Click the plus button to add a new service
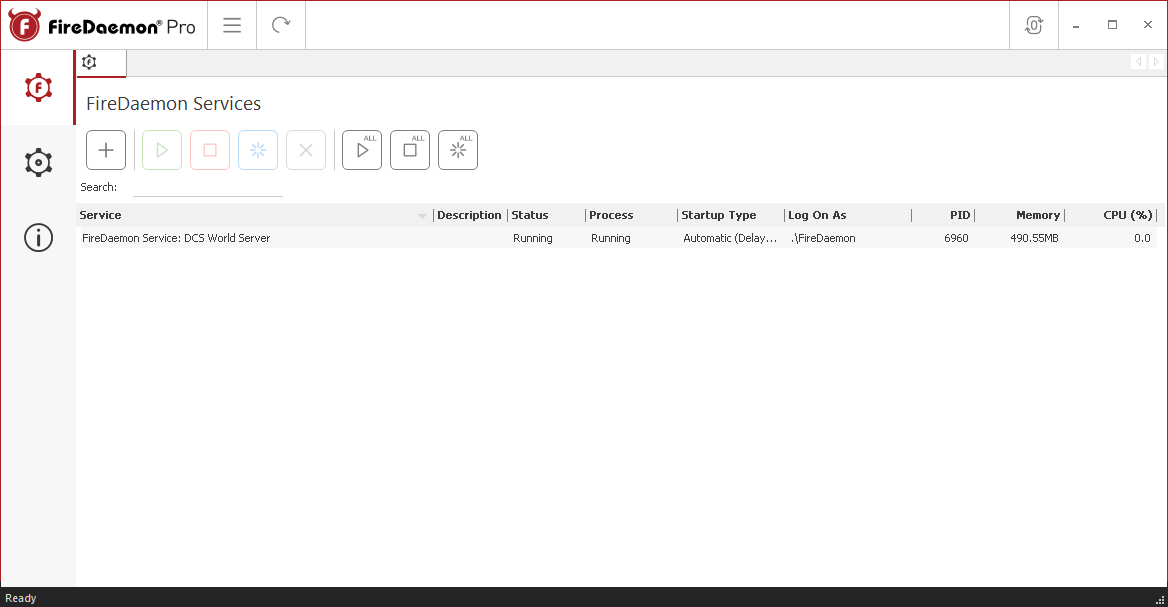1168x607 pixels. pos(106,150)
